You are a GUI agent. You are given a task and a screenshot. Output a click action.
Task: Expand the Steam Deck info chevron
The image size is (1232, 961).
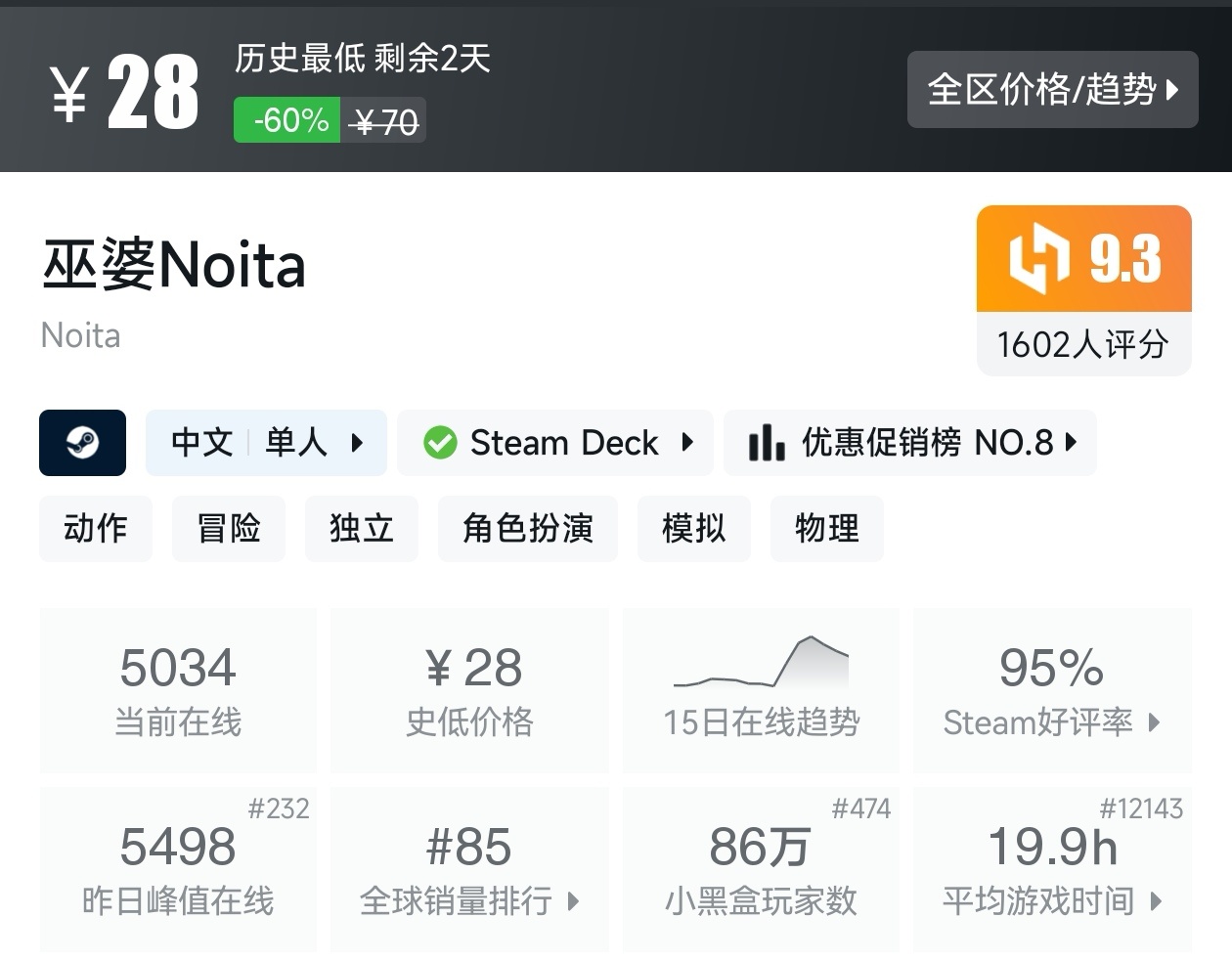tap(687, 443)
